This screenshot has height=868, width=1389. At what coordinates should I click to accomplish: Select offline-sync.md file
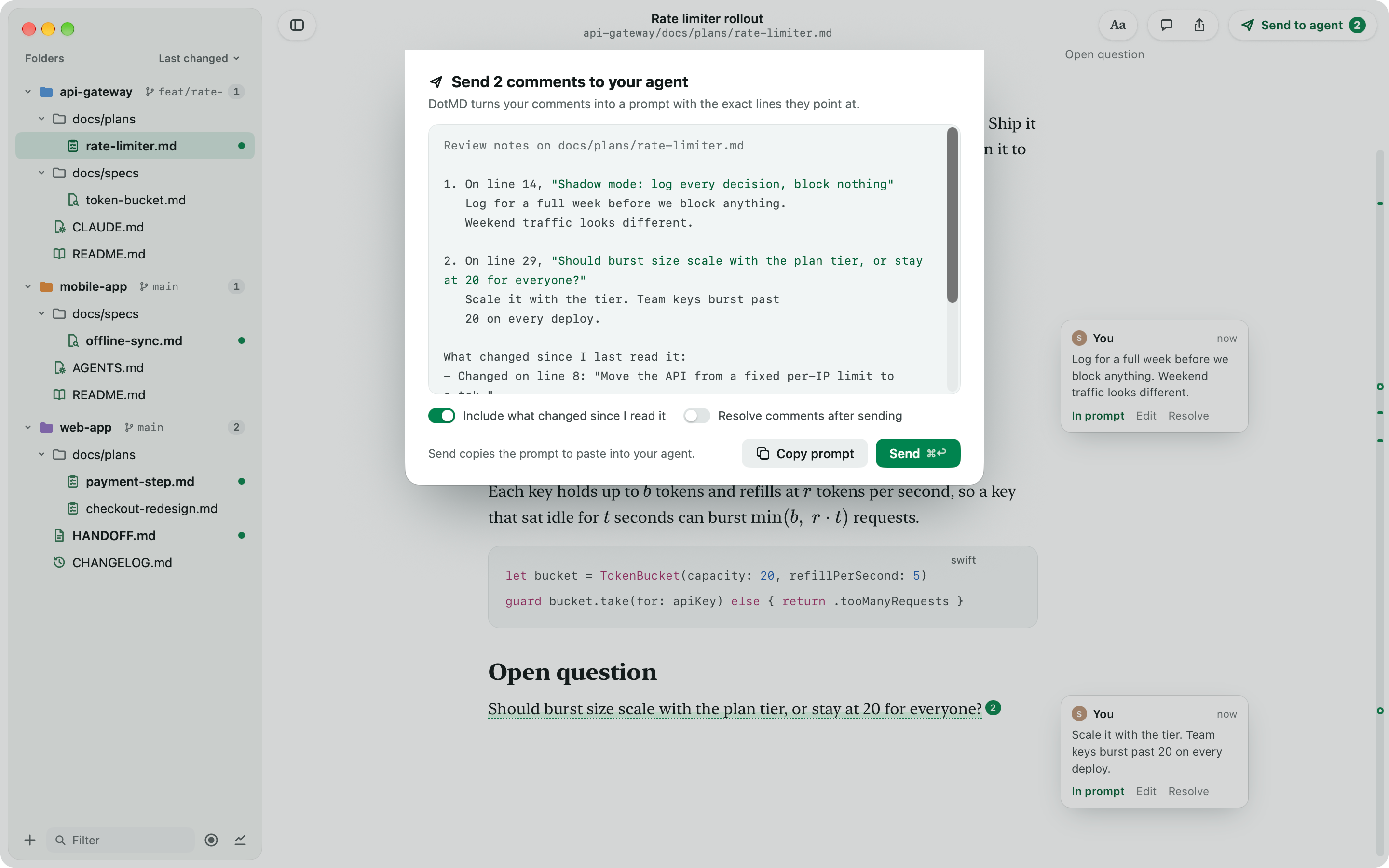click(136, 340)
